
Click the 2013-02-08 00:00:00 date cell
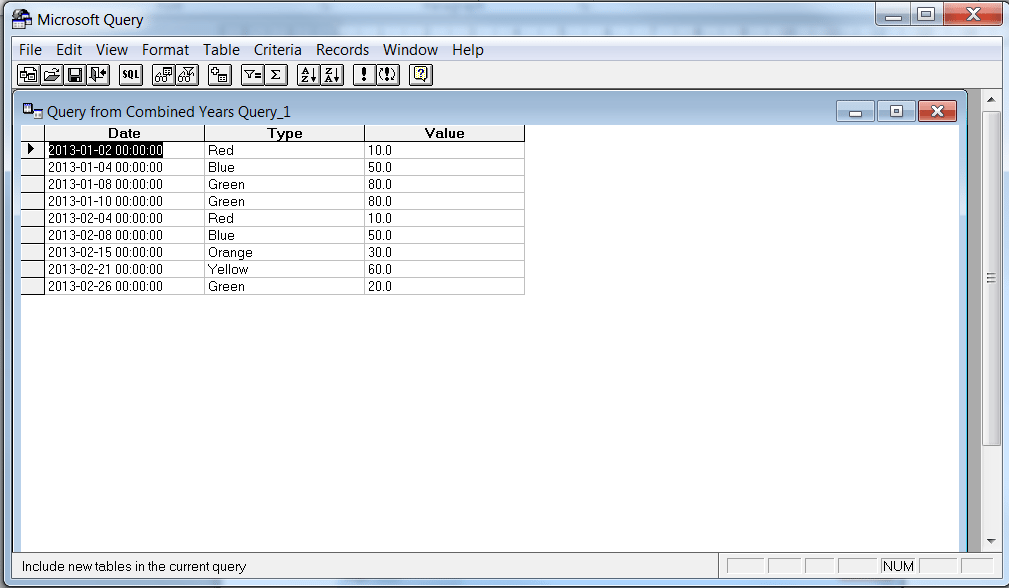(124, 235)
